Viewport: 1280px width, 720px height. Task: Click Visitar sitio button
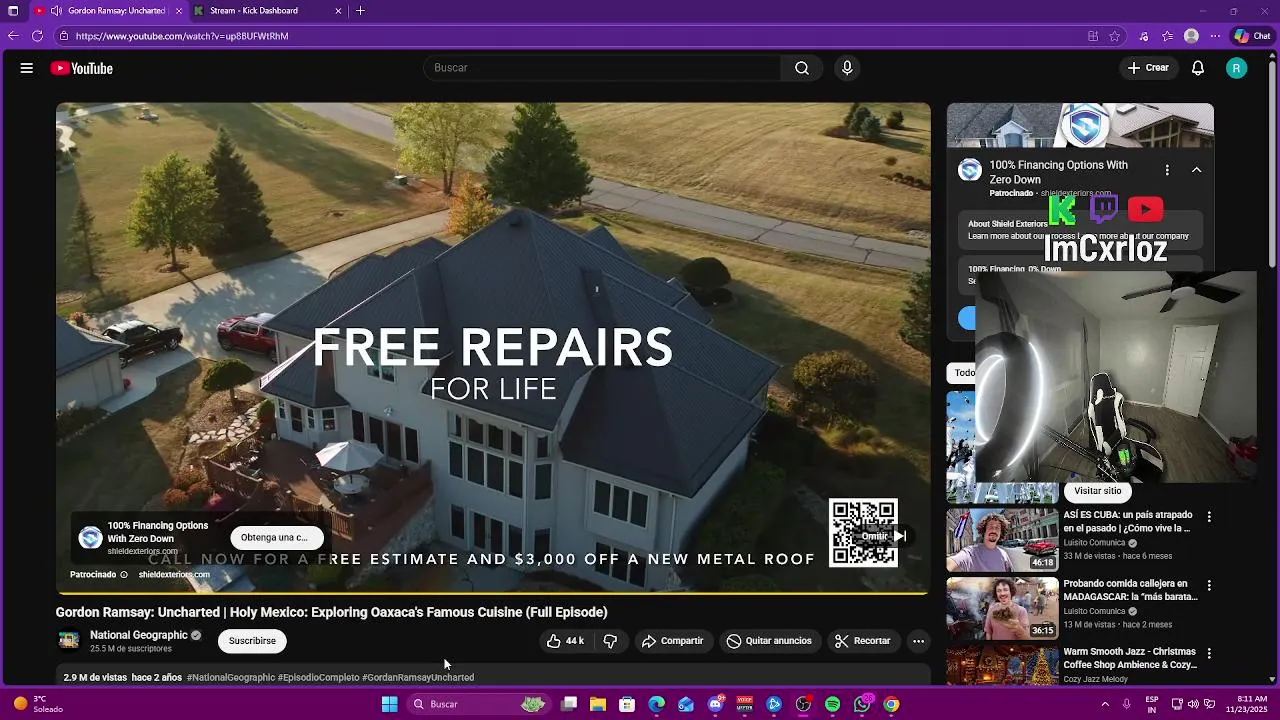1098,491
